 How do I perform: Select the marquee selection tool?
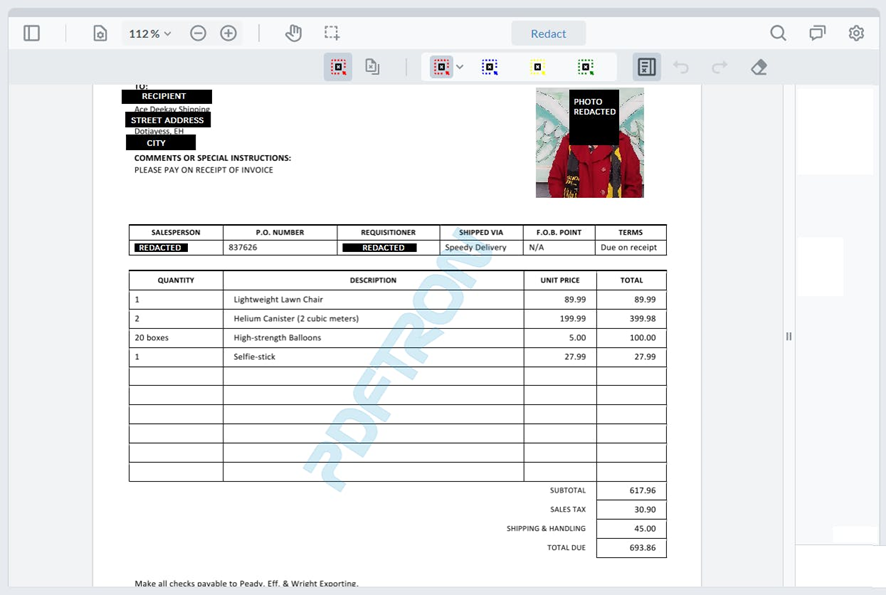(332, 33)
